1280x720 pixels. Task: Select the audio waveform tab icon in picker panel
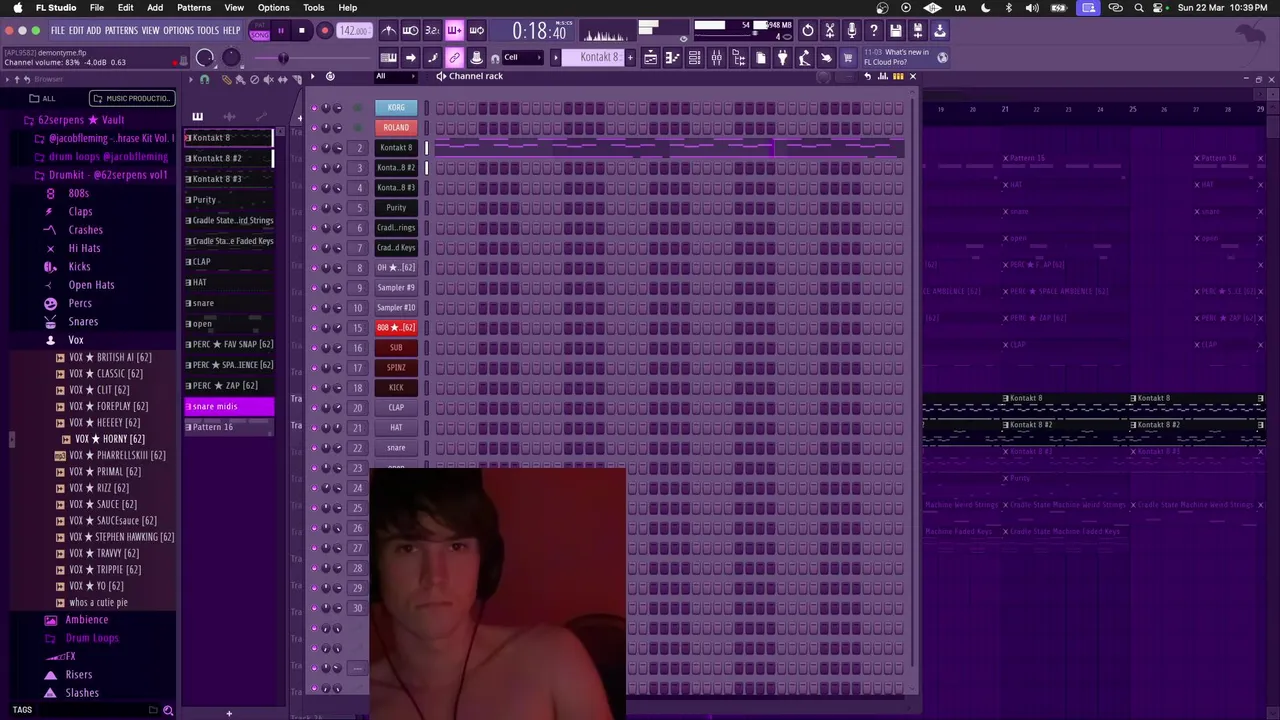(229, 117)
